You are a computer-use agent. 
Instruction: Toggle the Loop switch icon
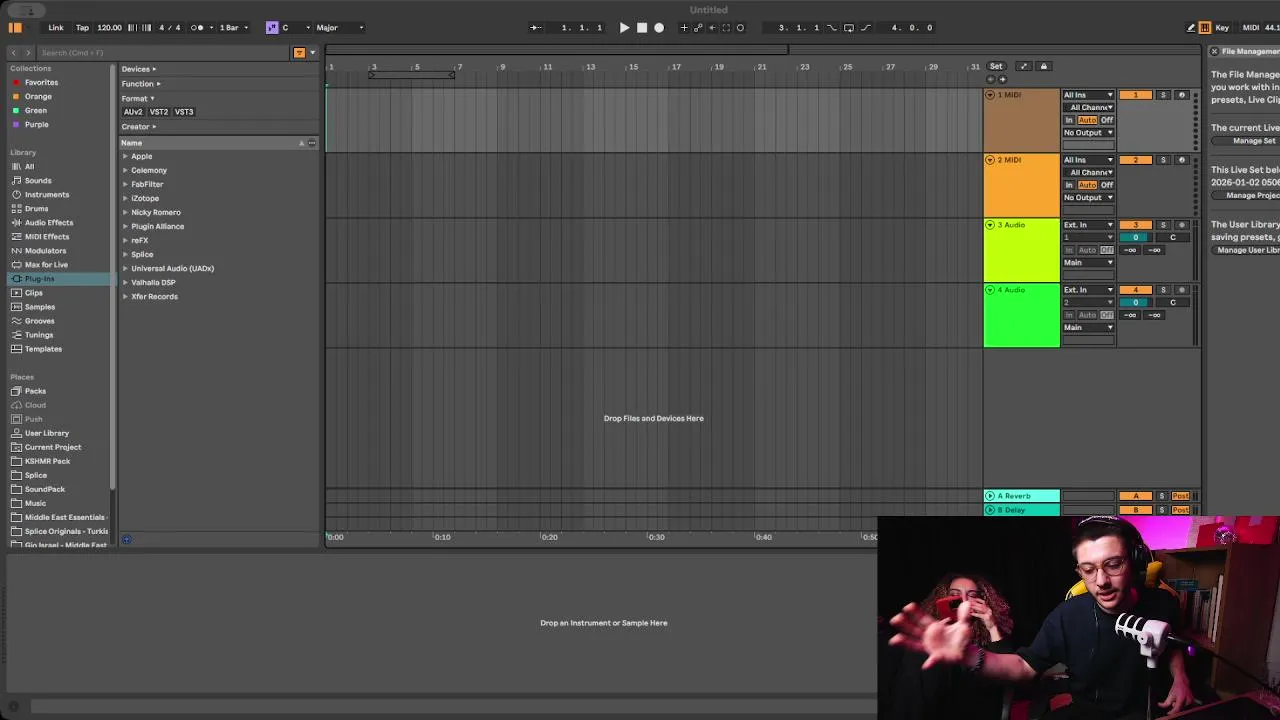849,28
